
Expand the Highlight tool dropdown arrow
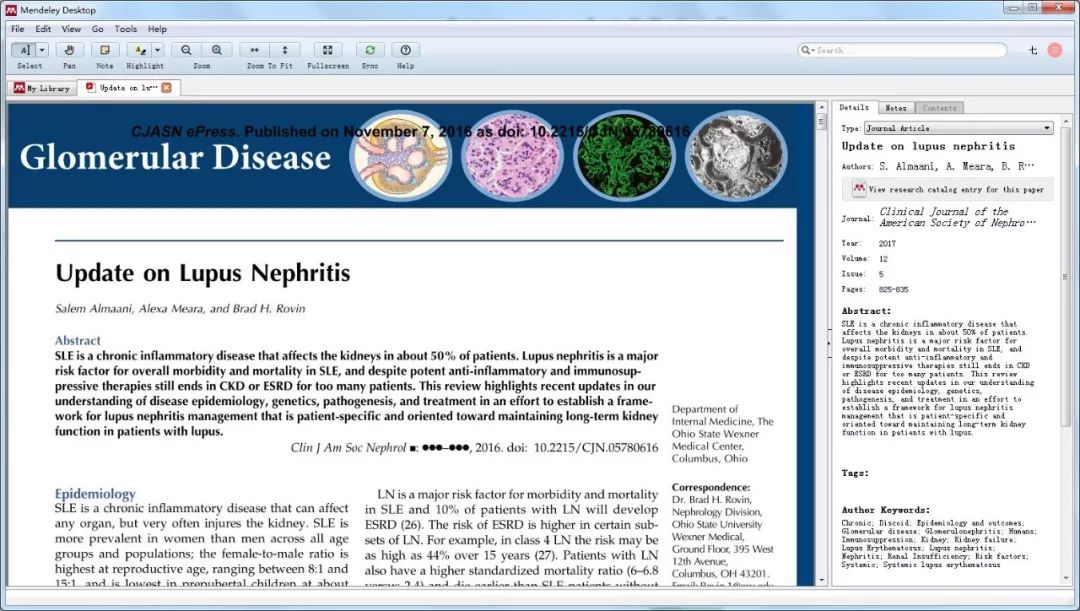point(158,50)
